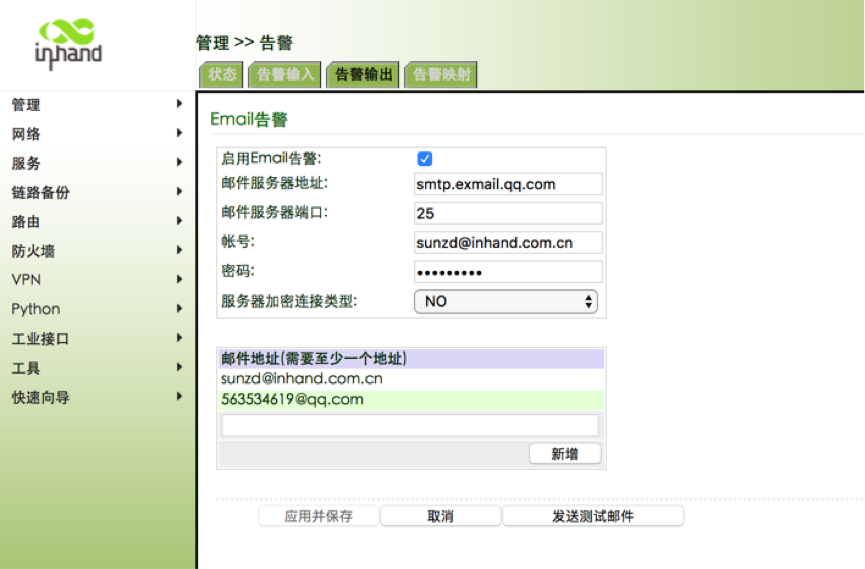
Task: Click the 邮件服务器地址 input field
Action: coord(508,184)
